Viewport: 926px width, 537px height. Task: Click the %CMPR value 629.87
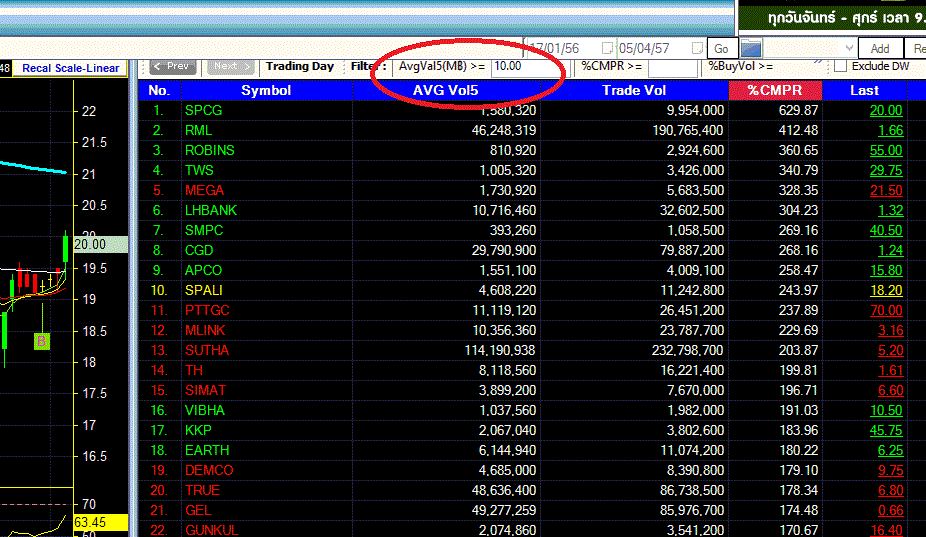coord(798,110)
